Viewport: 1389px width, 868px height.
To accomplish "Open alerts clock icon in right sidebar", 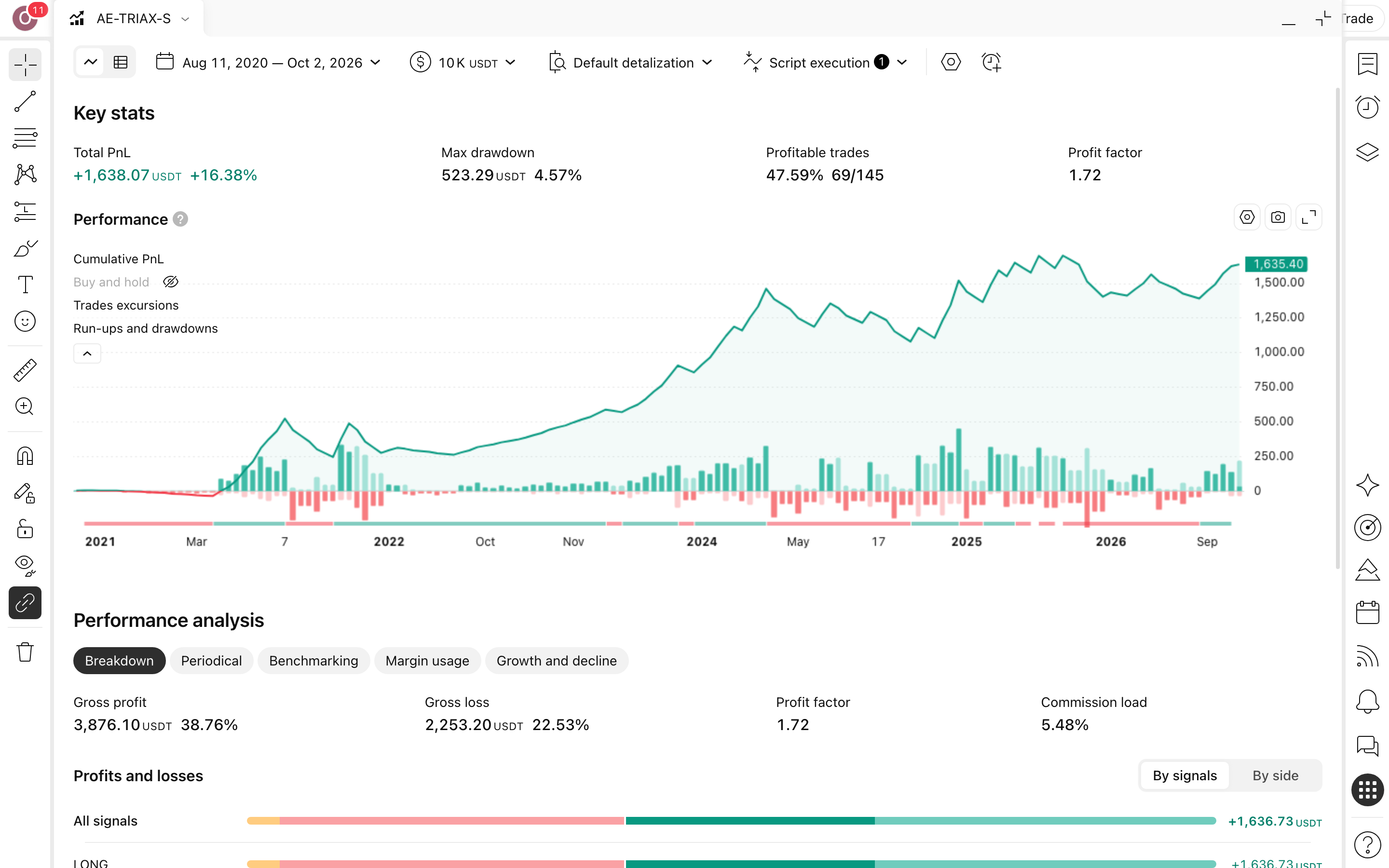I will (x=1367, y=107).
